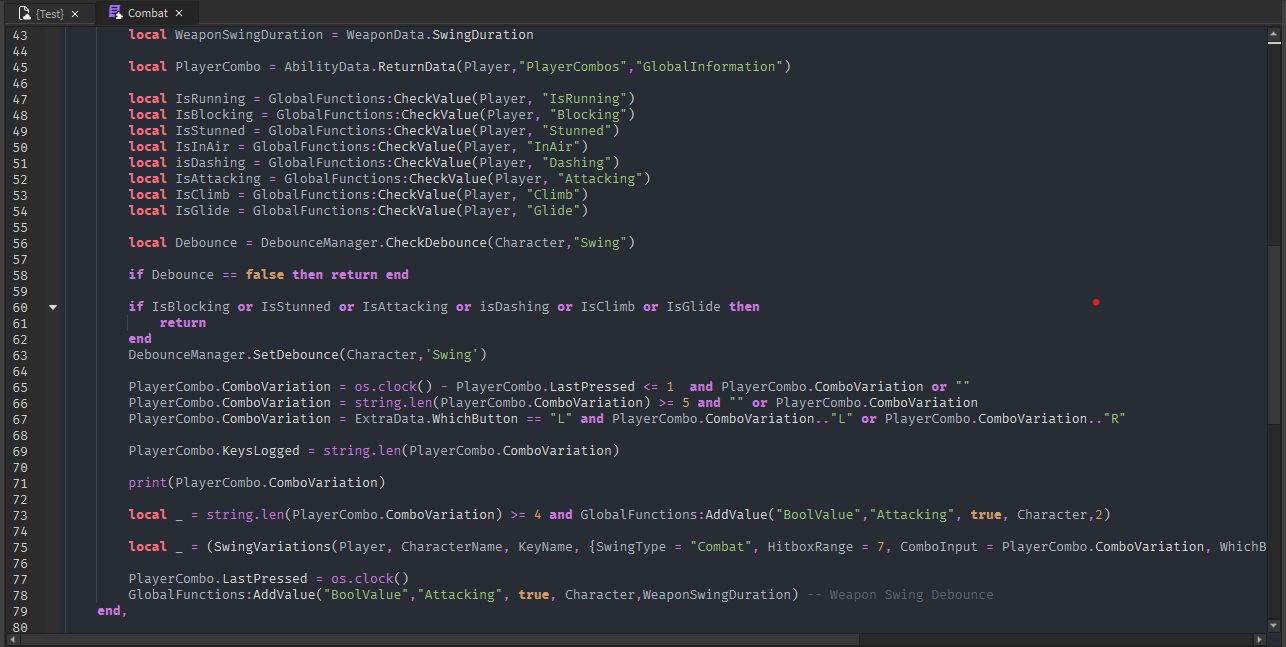Click line number 71 in the gutter
This screenshot has width=1286, height=647.
click(19, 483)
